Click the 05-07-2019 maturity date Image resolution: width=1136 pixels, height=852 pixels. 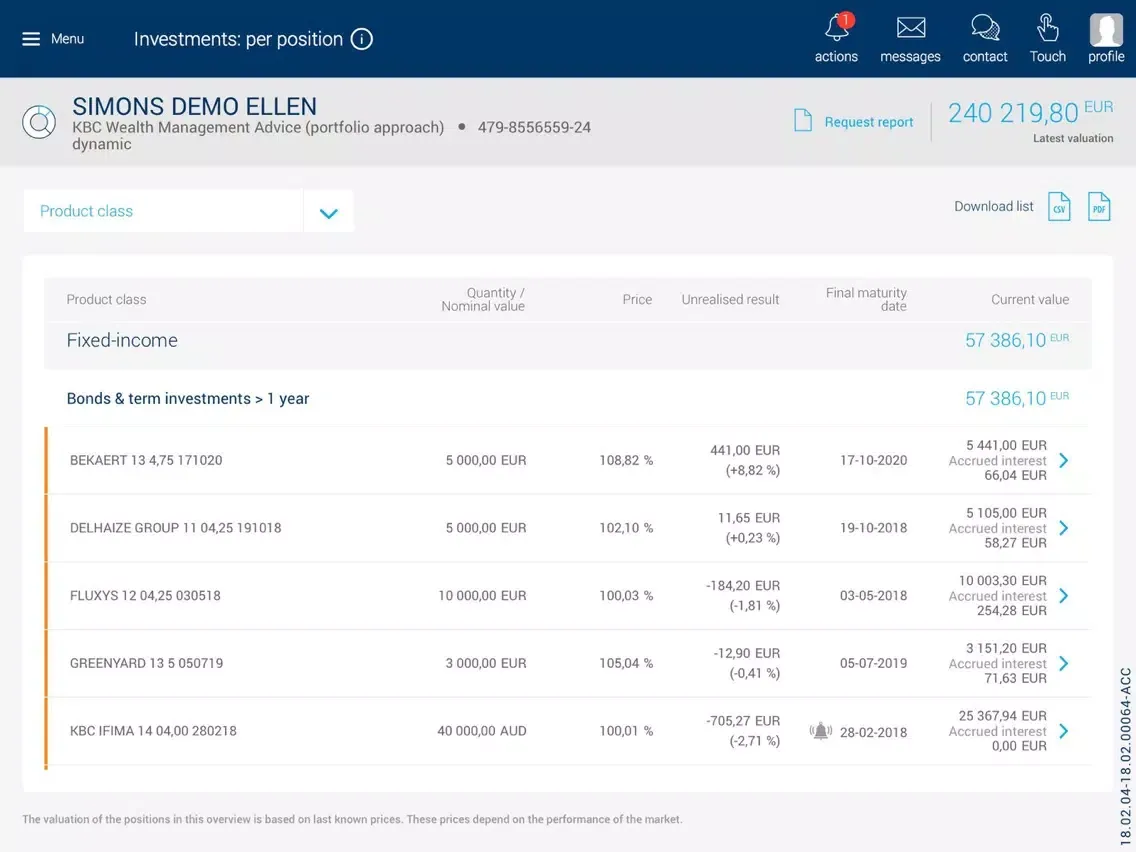pos(873,663)
